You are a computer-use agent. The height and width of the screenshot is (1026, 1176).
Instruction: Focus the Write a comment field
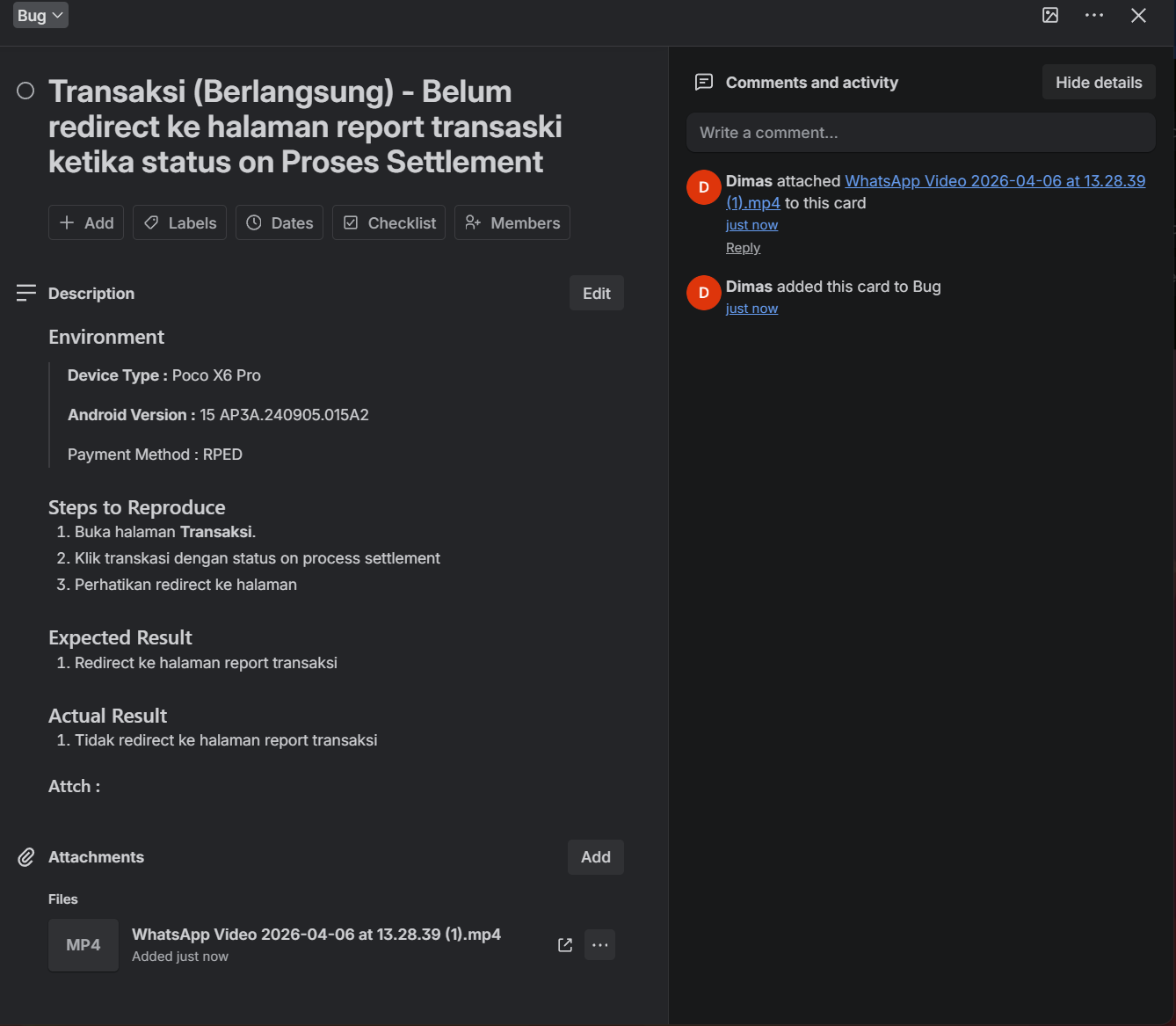[921, 132]
